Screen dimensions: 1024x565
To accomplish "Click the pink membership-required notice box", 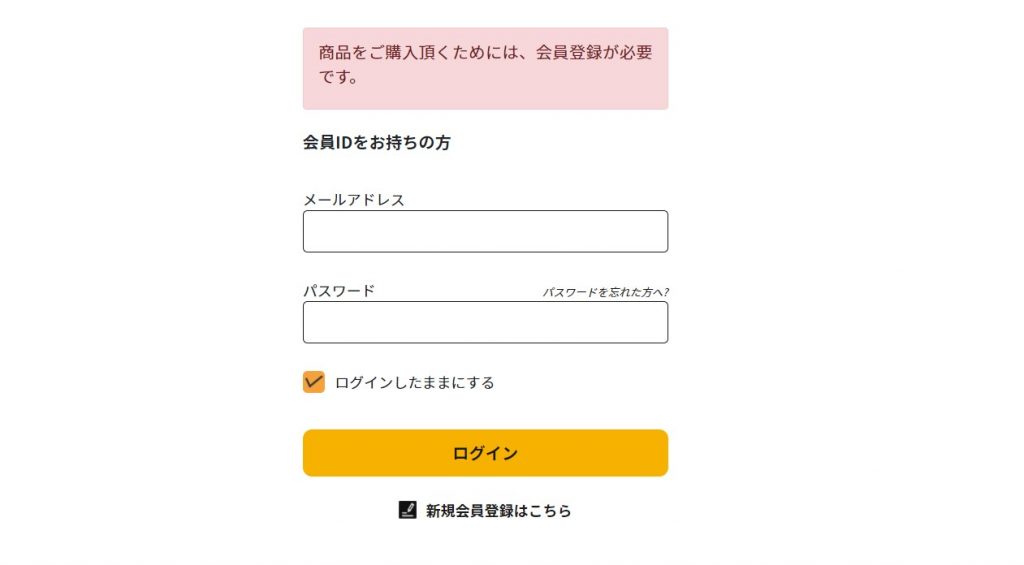I will click(x=485, y=69).
